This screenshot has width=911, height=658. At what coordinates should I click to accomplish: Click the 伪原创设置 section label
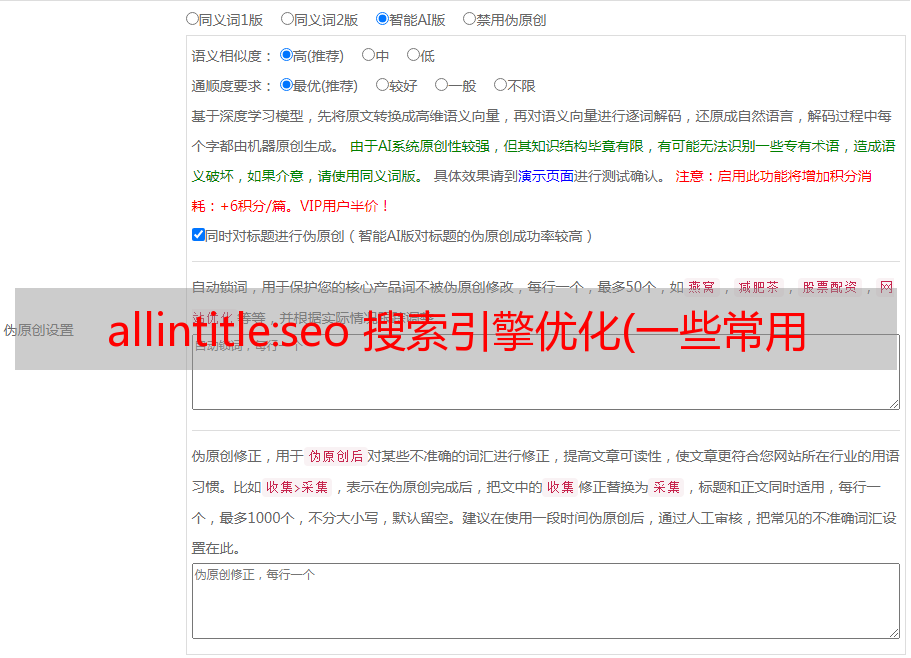pos(38,330)
